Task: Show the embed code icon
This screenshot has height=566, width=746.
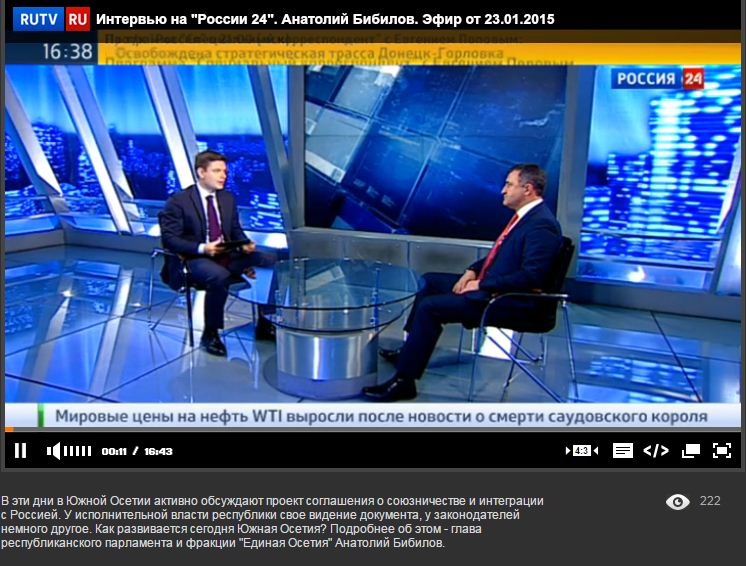Action: click(x=656, y=450)
